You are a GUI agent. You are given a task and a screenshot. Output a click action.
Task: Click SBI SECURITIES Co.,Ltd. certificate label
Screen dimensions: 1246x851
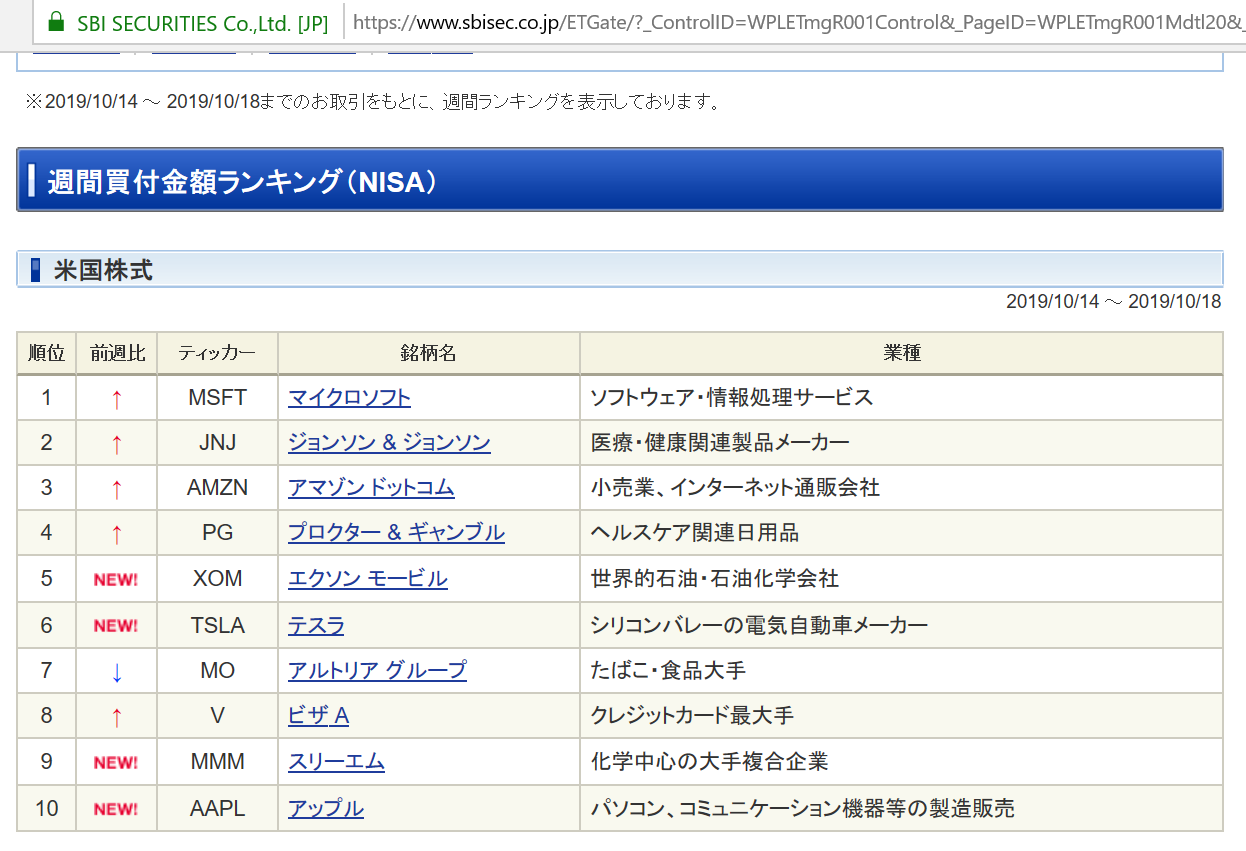click(x=202, y=23)
